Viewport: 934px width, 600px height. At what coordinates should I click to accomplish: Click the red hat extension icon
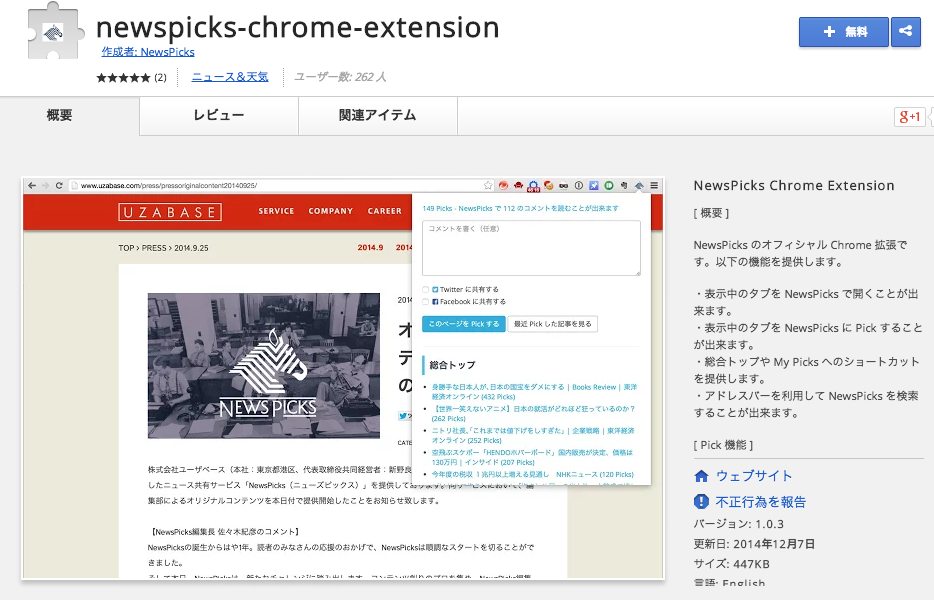pos(518,185)
